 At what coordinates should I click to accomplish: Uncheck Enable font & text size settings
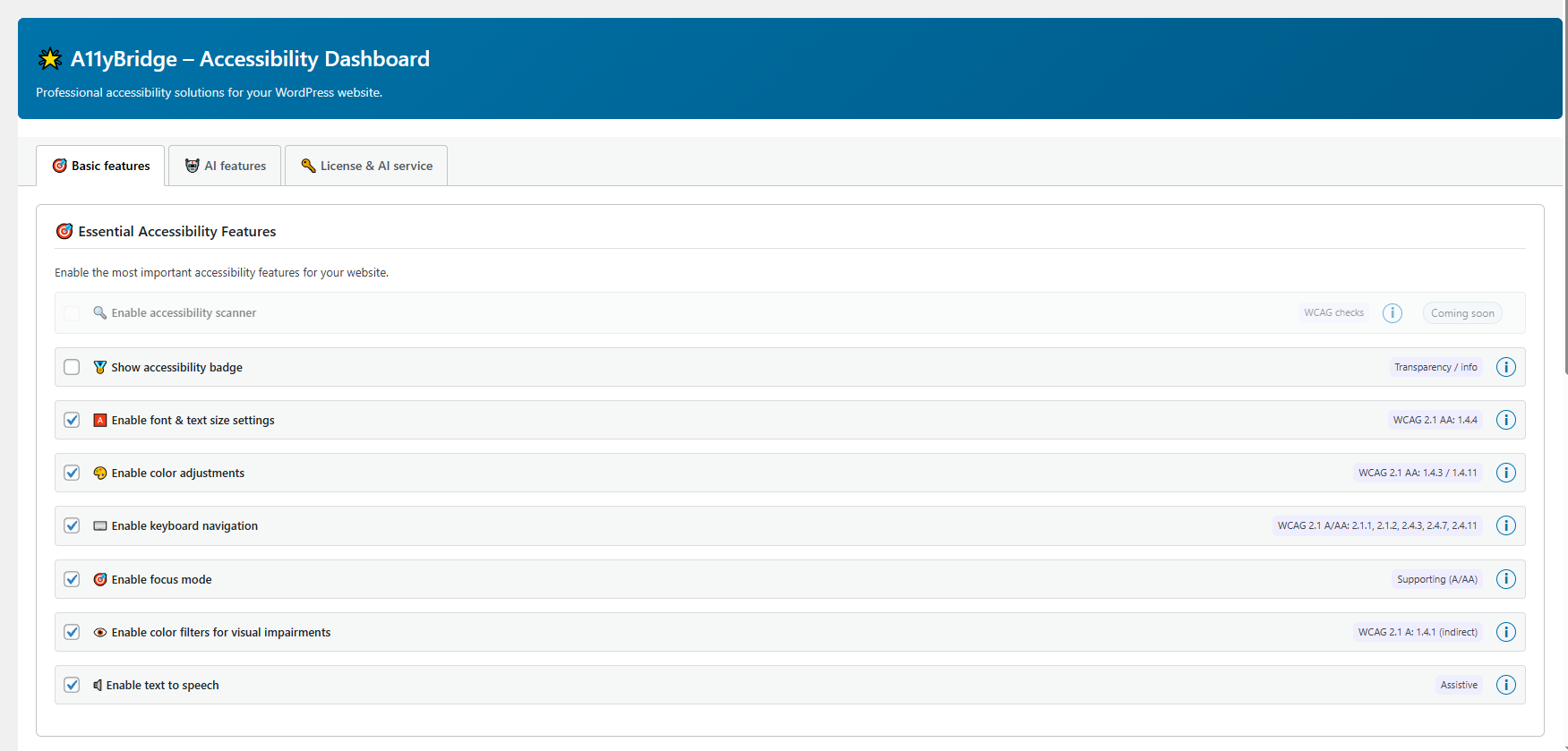coord(72,420)
